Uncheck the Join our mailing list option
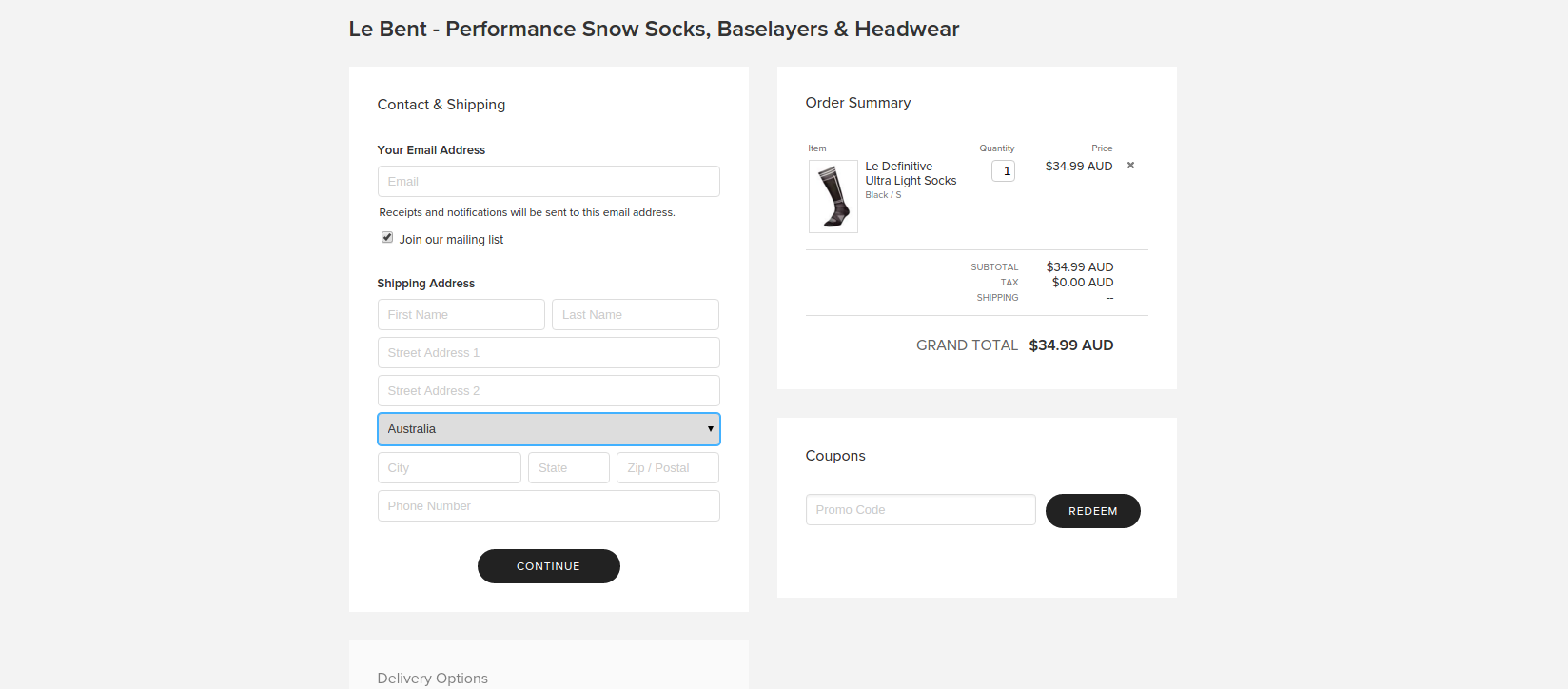 click(x=387, y=236)
